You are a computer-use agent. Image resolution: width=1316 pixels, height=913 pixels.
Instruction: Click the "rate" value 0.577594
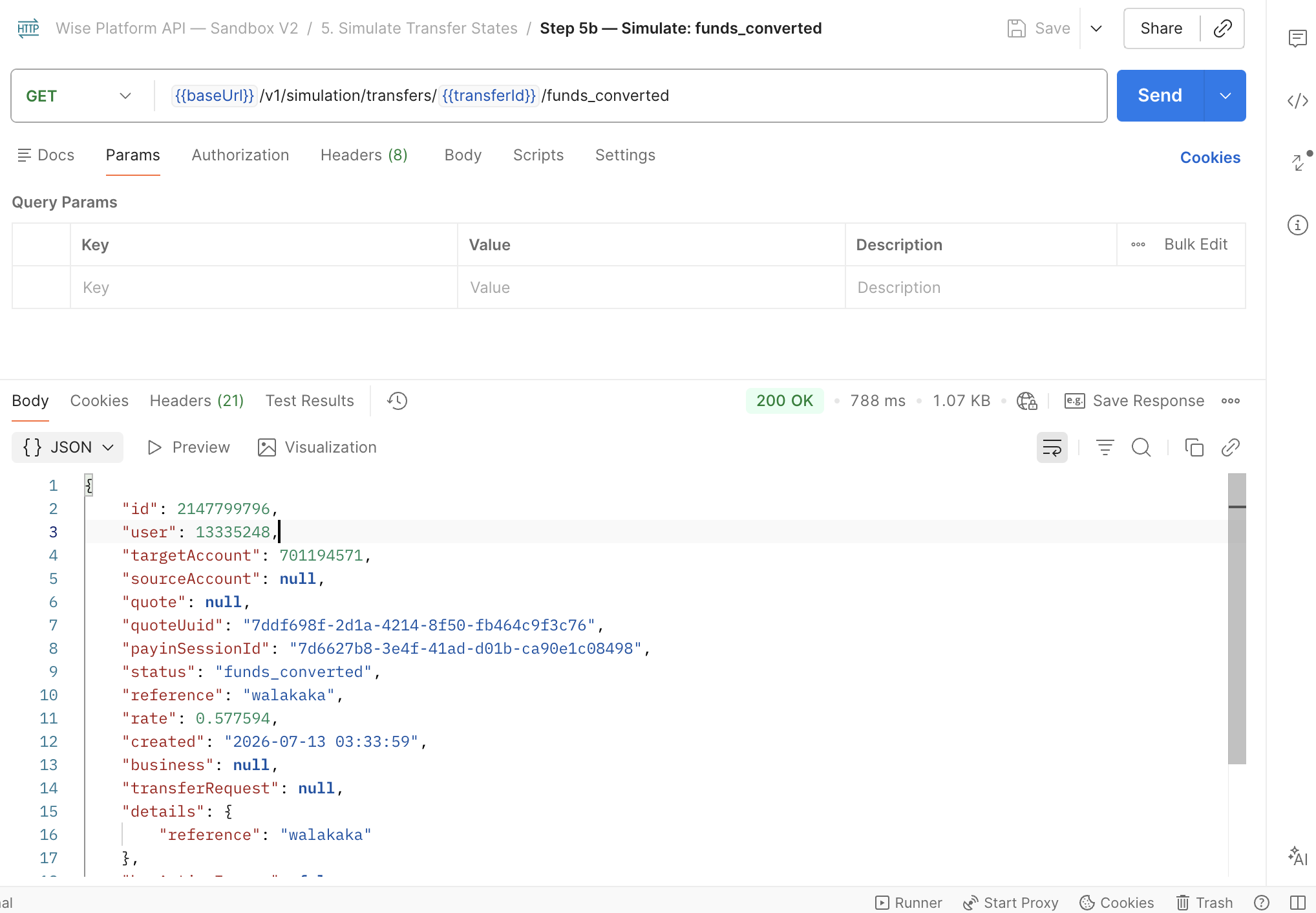pyautogui.click(x=233, y=718)
